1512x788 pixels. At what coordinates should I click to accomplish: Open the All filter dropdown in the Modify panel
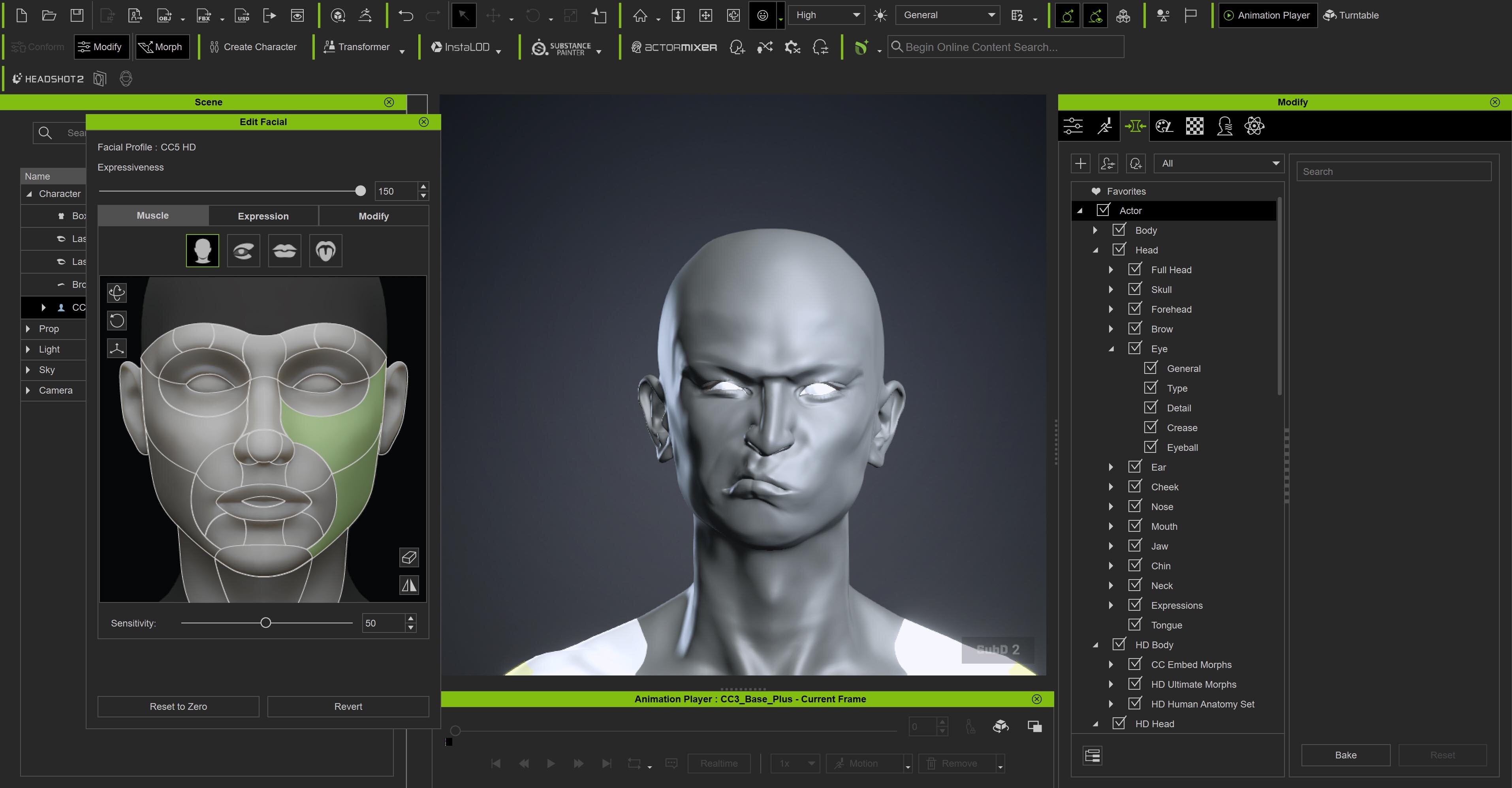click(x=1219, y=164)
